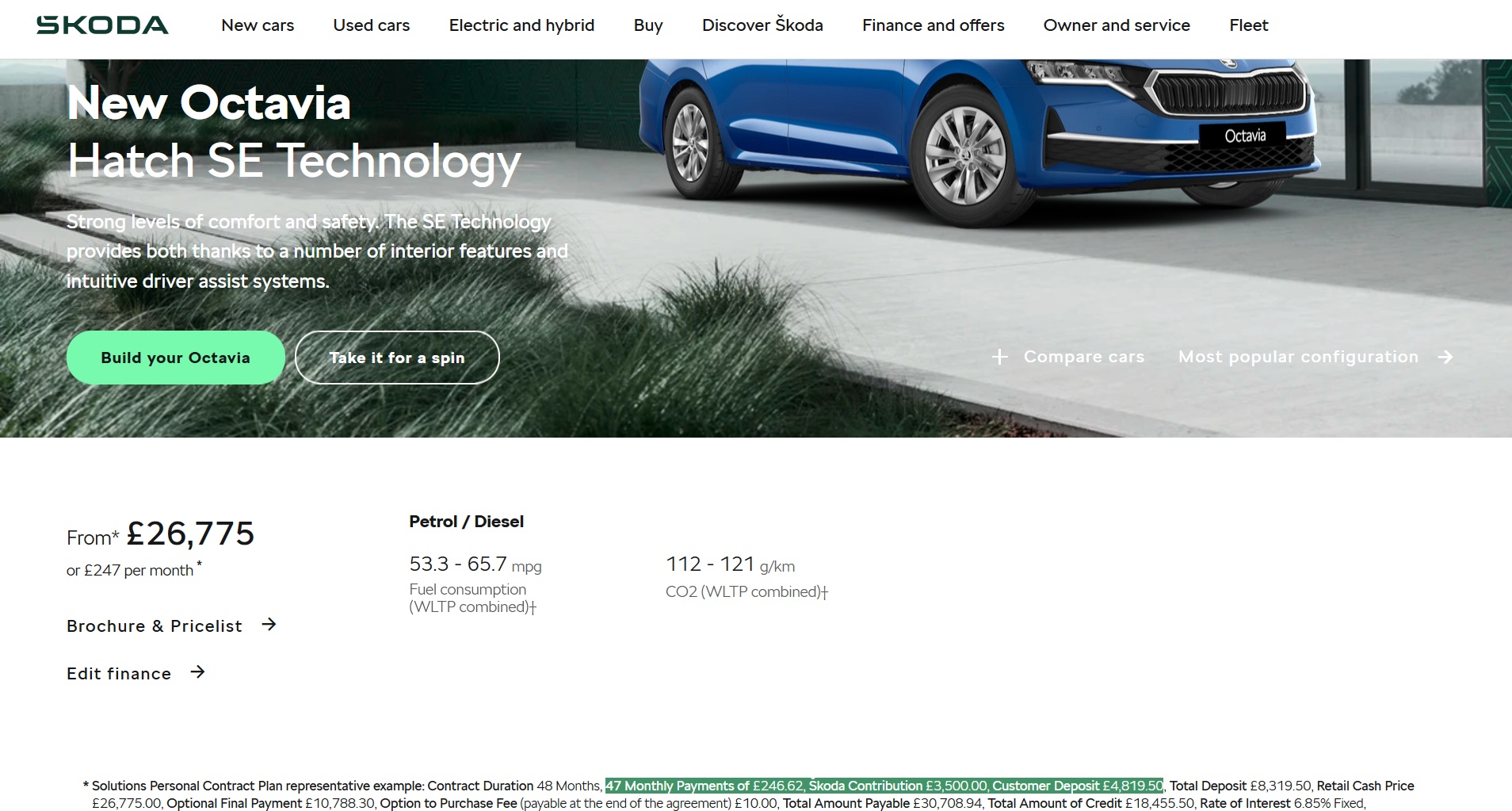Click the Optional Final Payment £10,788.30 text
Viewport: 1512px width, 811px height.
(x=270, y=803)
